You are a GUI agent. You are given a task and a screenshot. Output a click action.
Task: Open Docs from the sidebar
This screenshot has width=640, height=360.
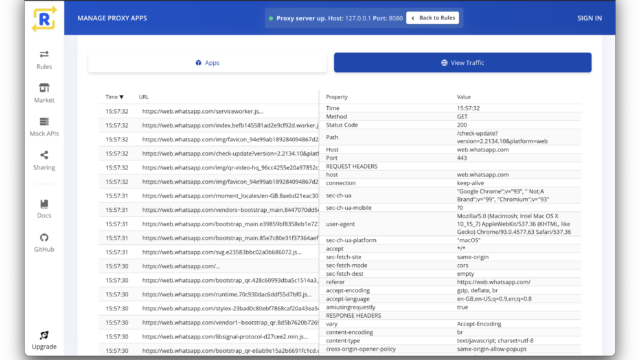tap(44, 209)
